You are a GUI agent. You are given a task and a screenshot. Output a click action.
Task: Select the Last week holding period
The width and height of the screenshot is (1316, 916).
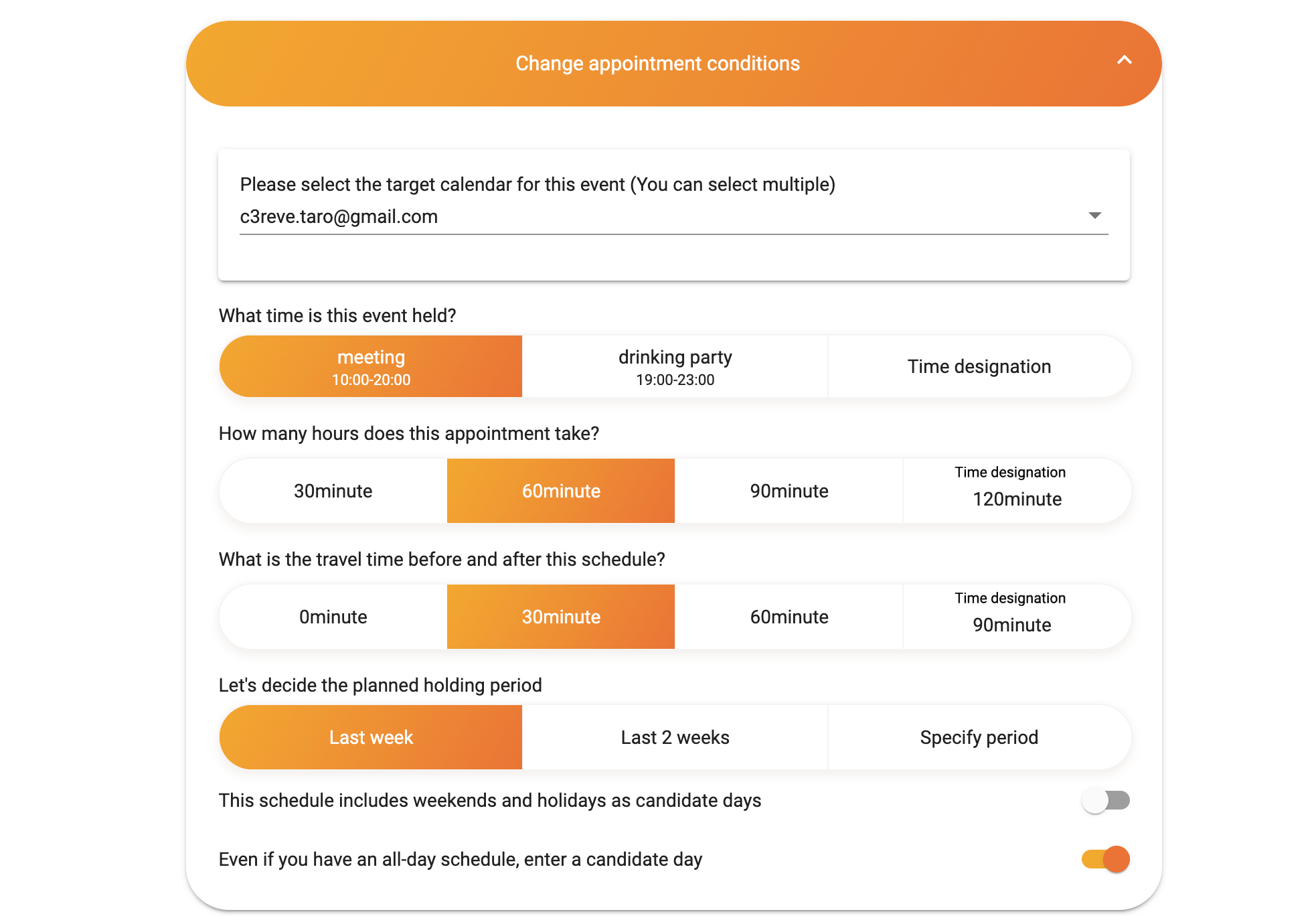coord(371,737)
